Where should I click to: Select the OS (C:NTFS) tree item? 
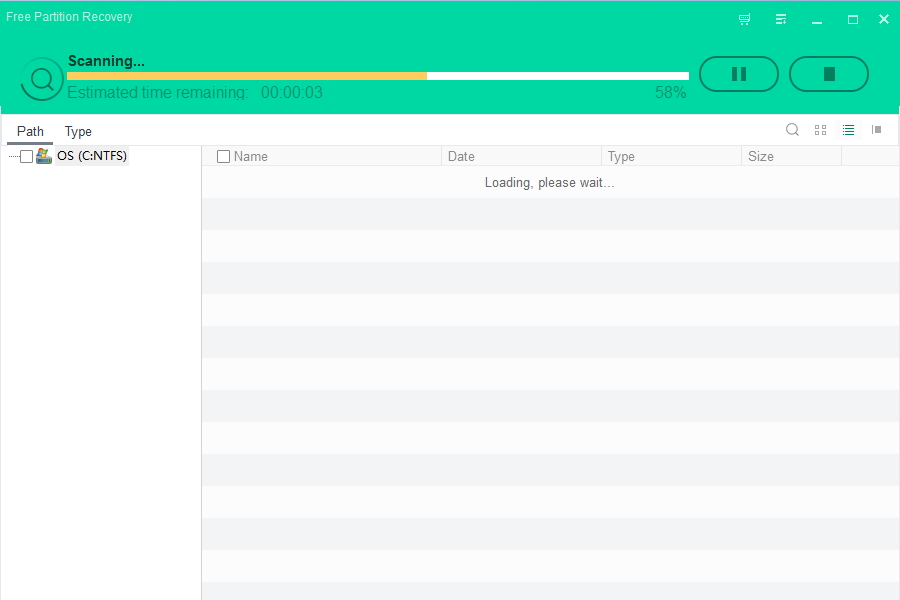click(x=92, y=156)
